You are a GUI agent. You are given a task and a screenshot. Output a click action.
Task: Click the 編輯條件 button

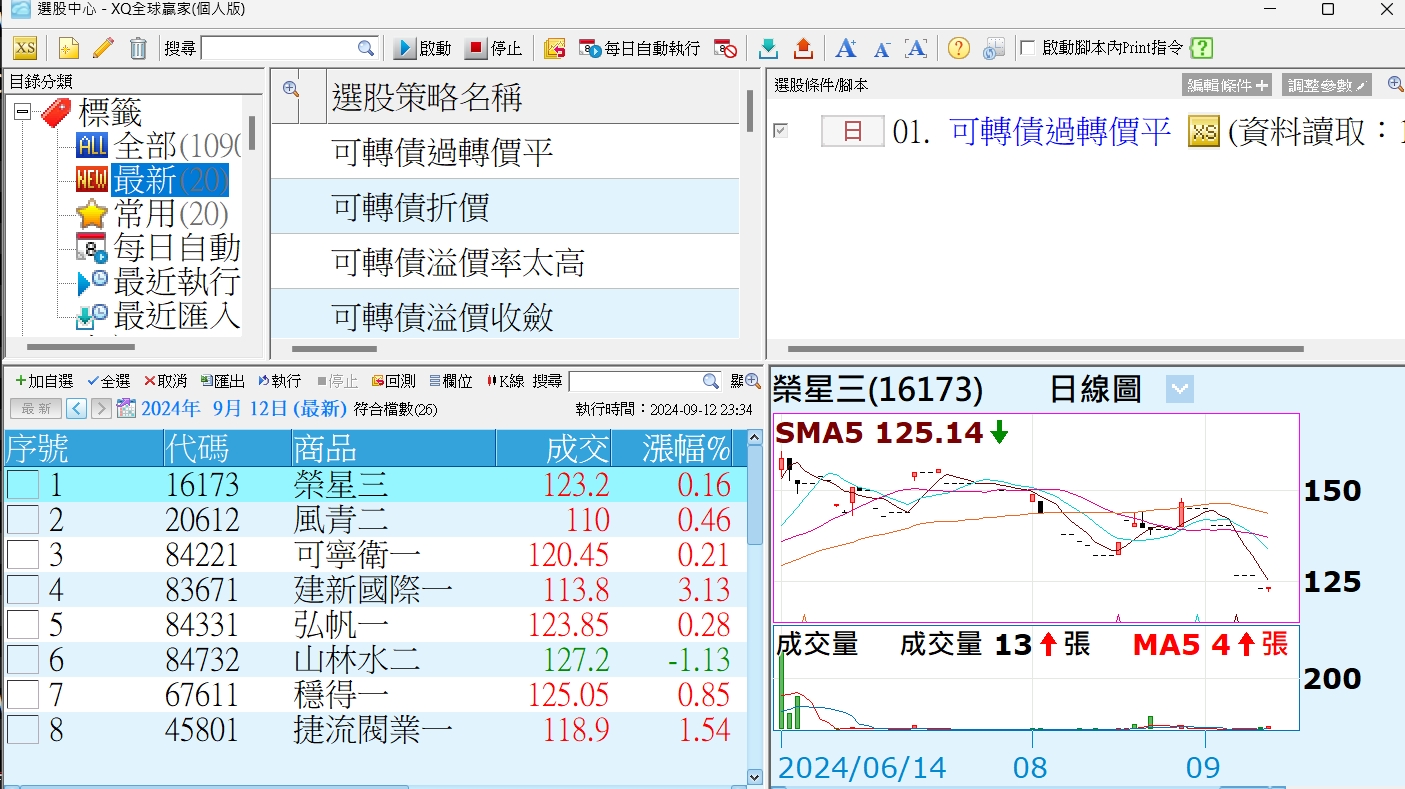[1227, 86]
